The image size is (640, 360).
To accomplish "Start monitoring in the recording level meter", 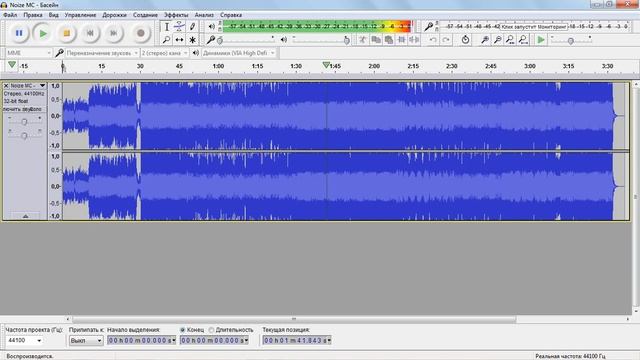I will coord(534,27).
